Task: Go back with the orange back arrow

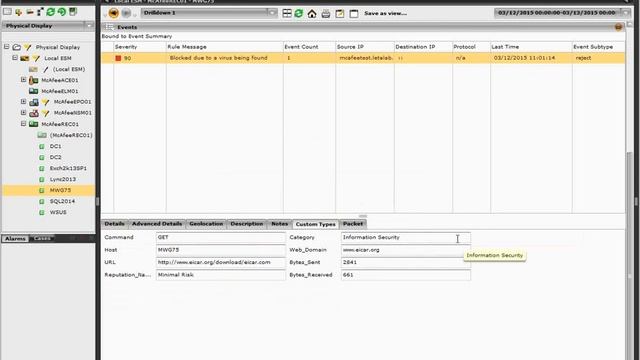Action: click(x=113, y=13)
